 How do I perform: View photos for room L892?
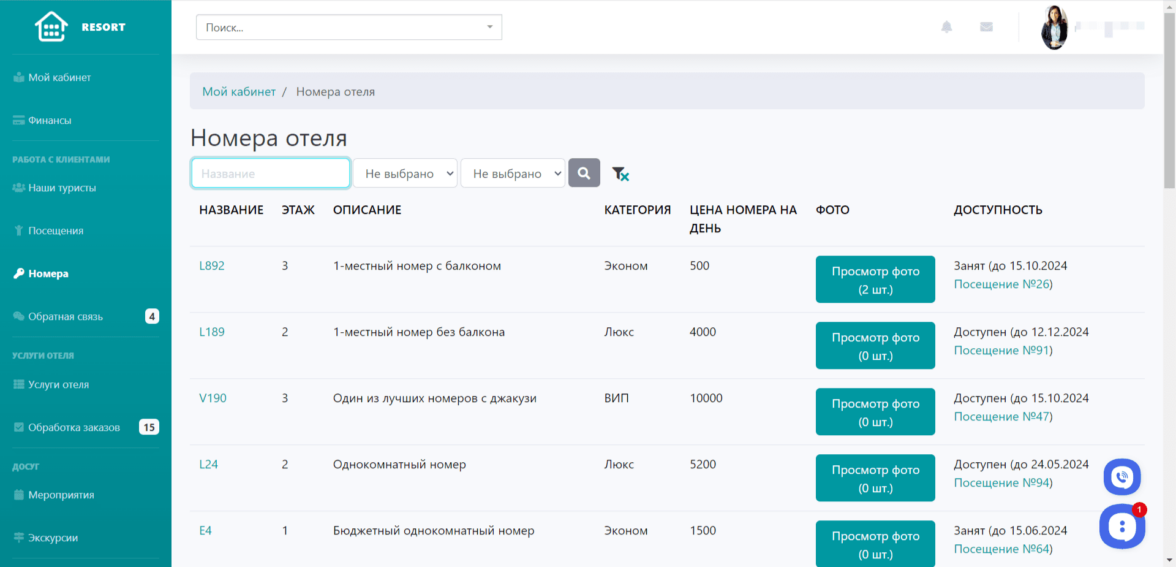click(x=875, y=279)
